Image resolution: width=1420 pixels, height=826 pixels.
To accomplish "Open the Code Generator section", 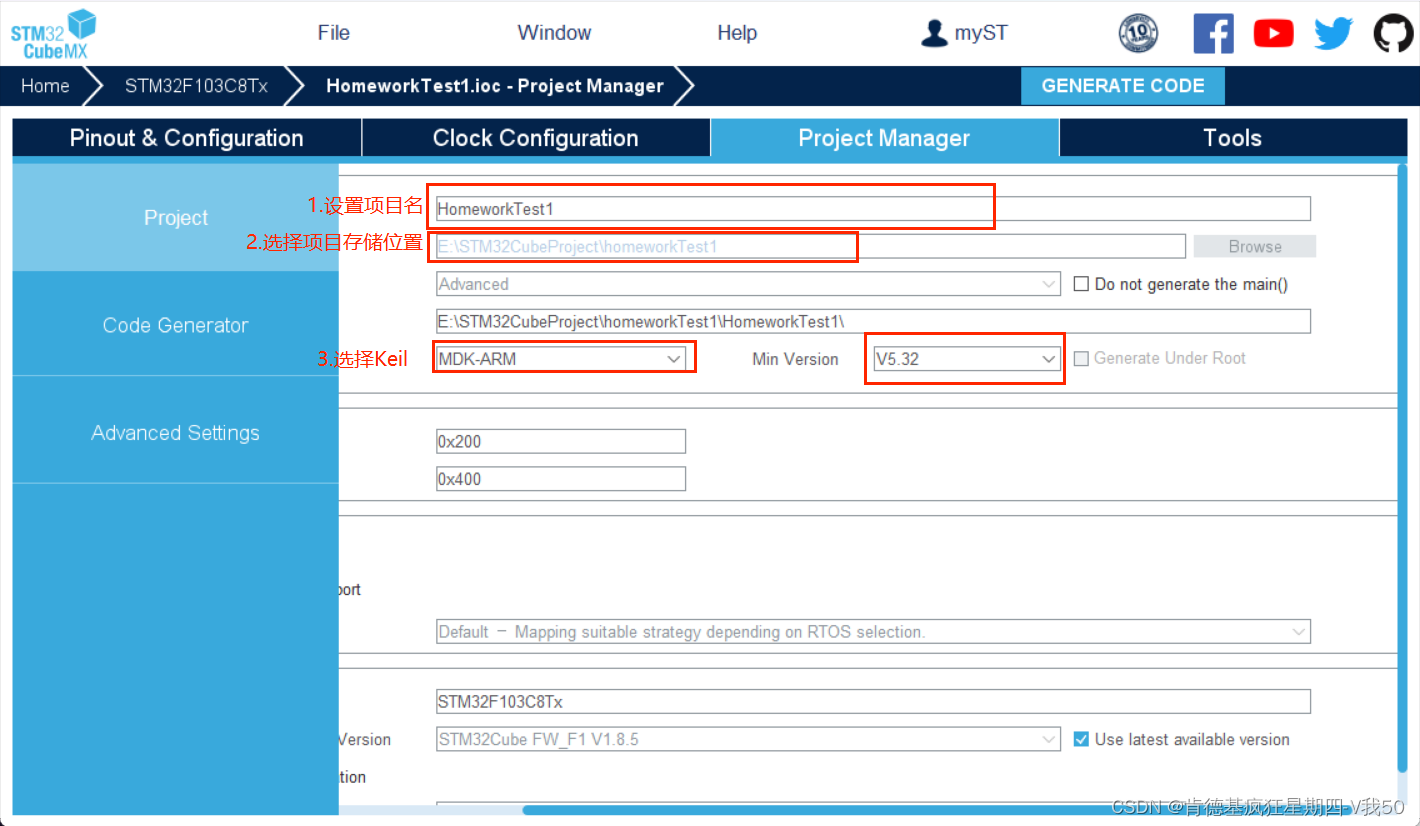I will pos(176,325).
